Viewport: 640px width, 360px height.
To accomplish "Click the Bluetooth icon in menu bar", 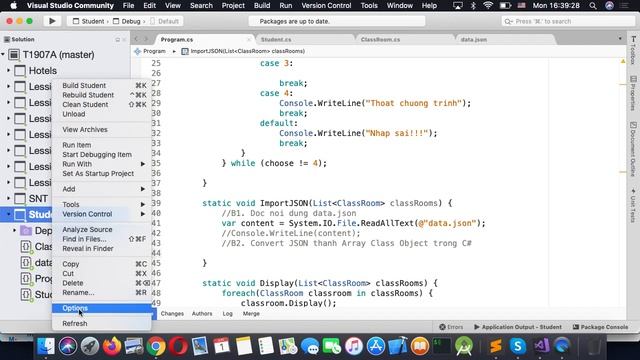I will point(473,6).
